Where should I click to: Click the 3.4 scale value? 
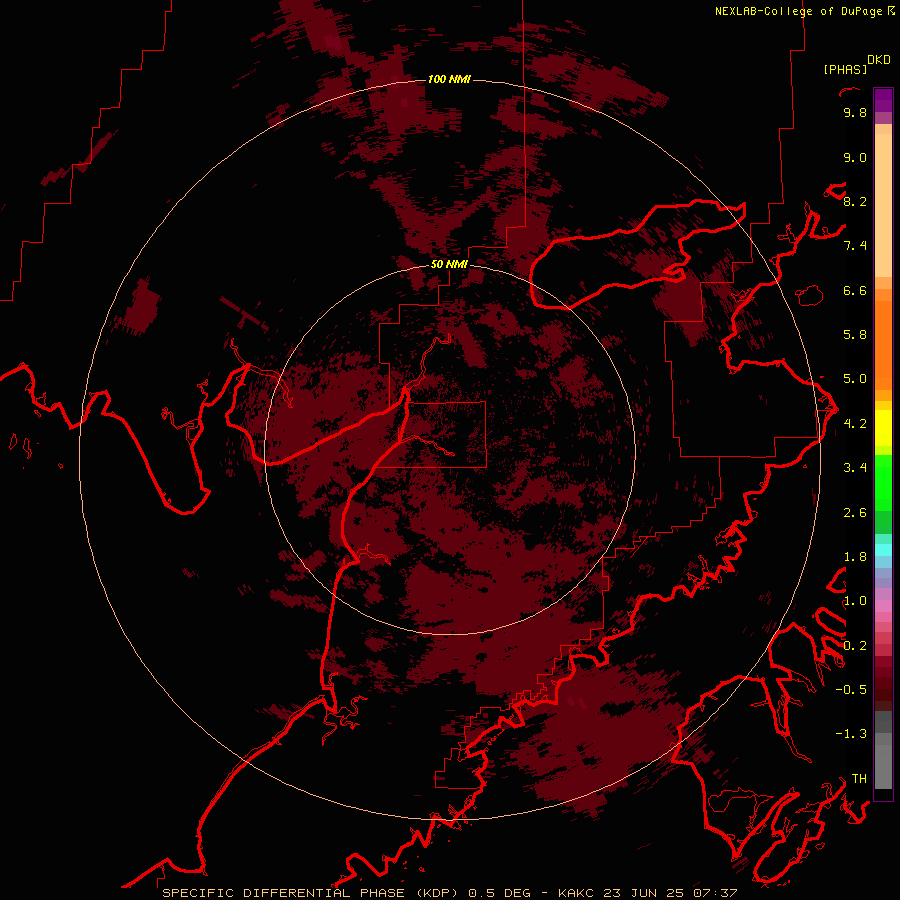coord(855,468)
